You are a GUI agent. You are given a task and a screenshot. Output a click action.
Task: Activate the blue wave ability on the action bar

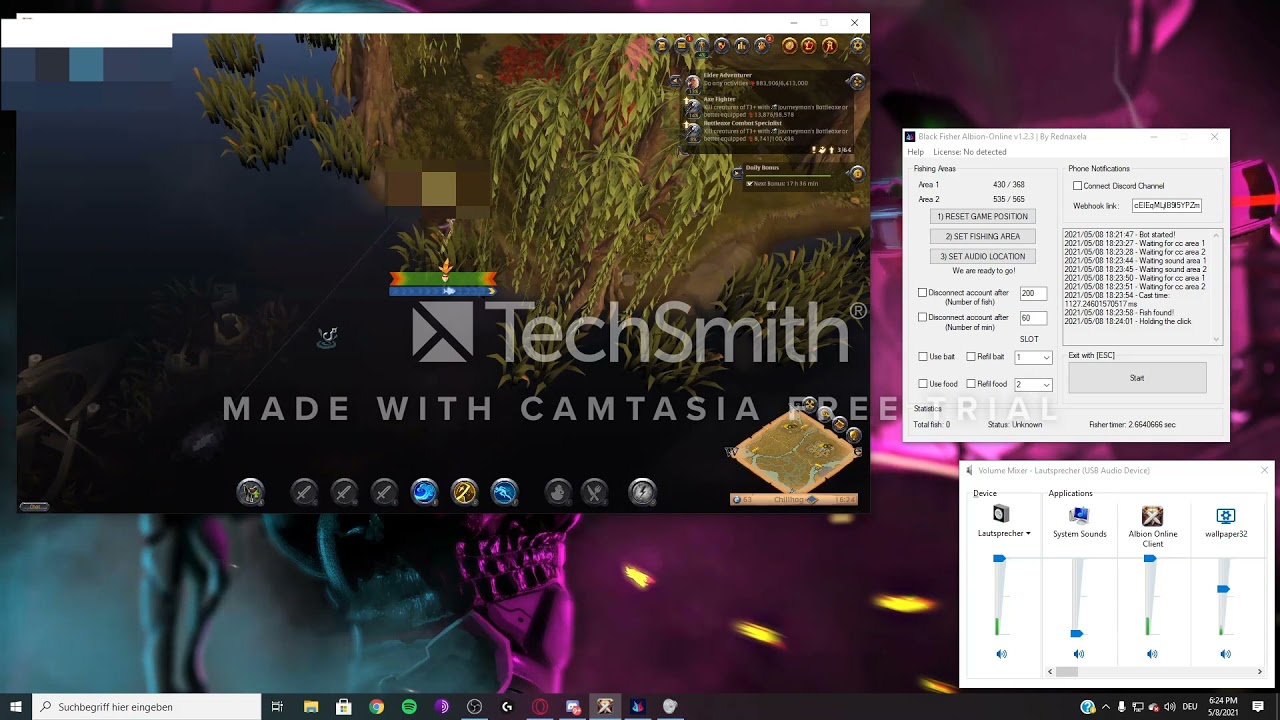424,491
